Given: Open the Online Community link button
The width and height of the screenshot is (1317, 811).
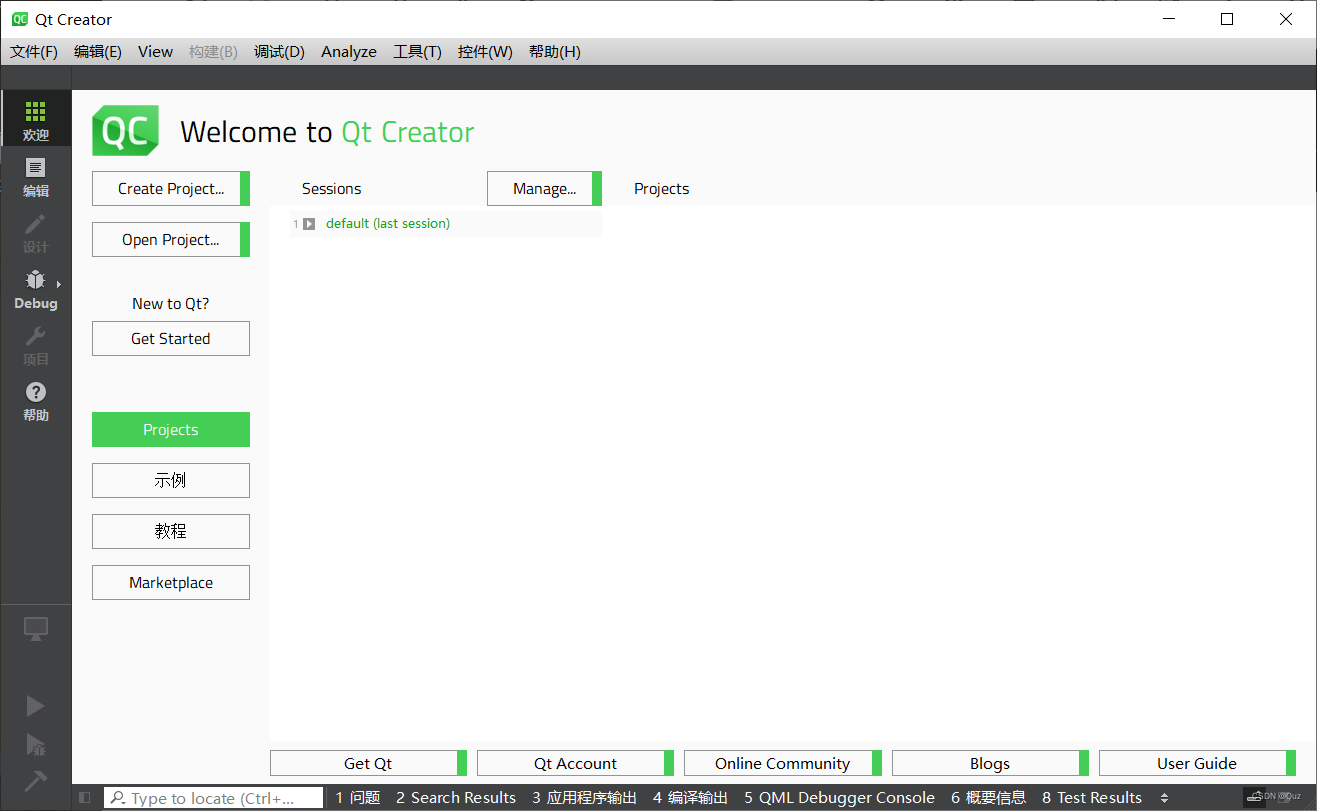Looking at the screenshot, I should [782, 763].
